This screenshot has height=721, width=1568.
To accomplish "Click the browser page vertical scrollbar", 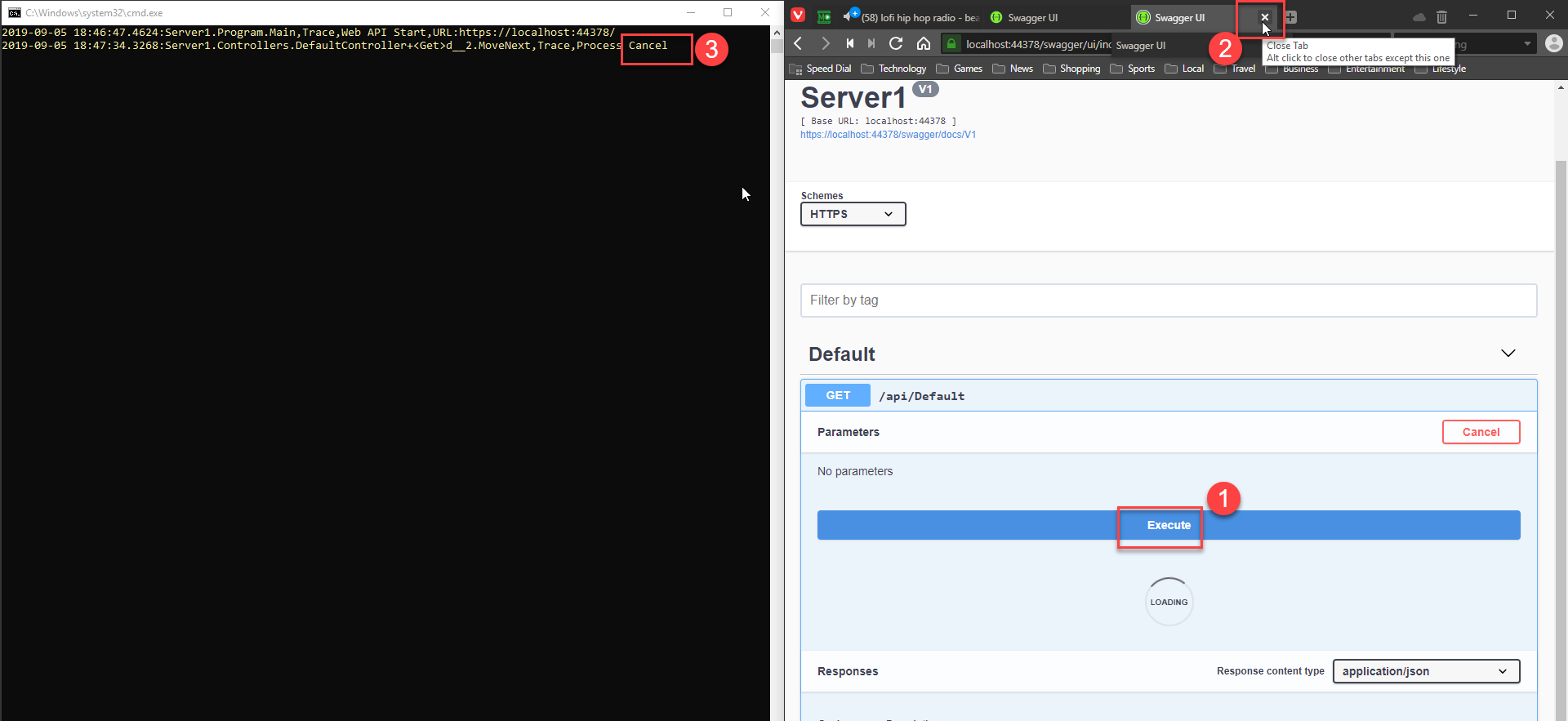I will (1561, 441).
